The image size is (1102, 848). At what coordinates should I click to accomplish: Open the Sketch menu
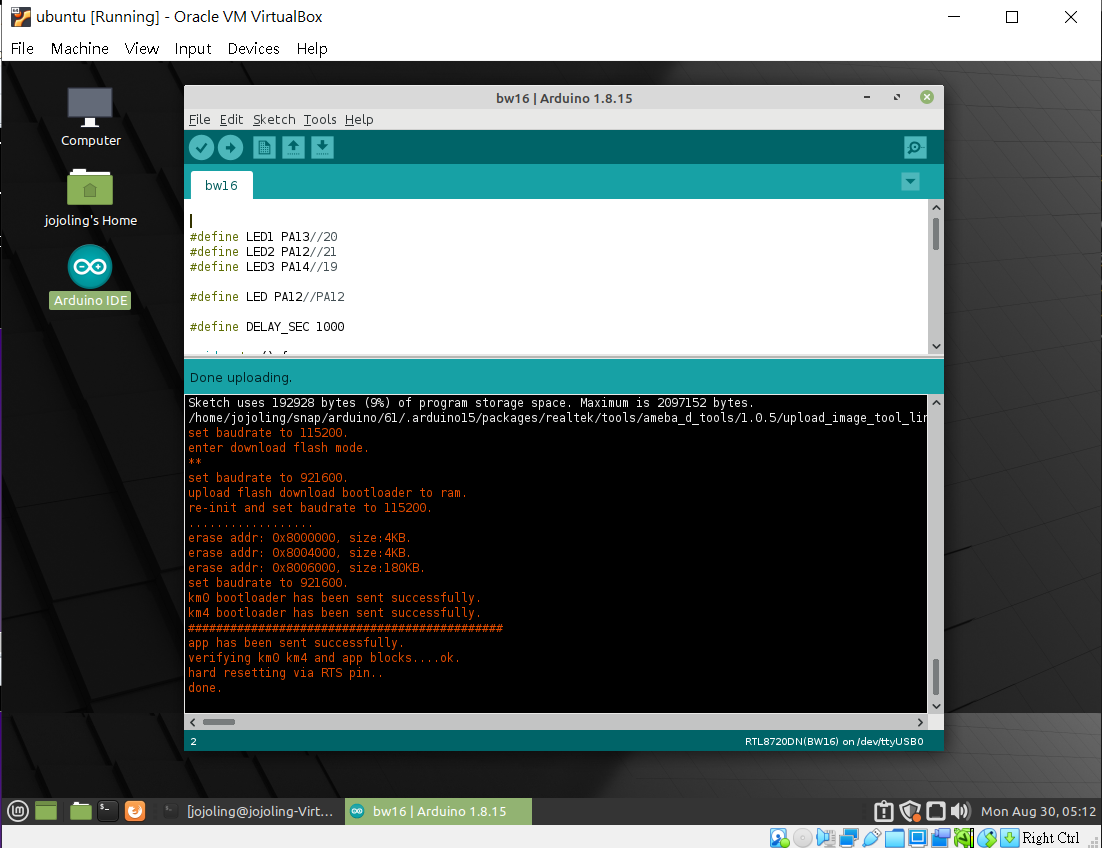pos(274,119)
